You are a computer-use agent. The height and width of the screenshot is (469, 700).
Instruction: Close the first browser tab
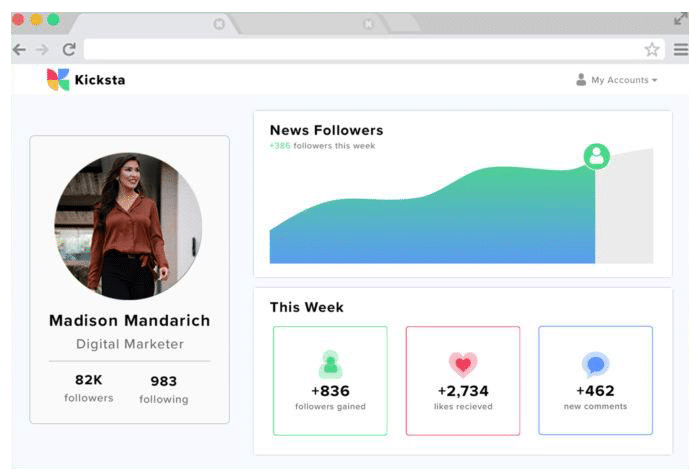tap(219, 24)
